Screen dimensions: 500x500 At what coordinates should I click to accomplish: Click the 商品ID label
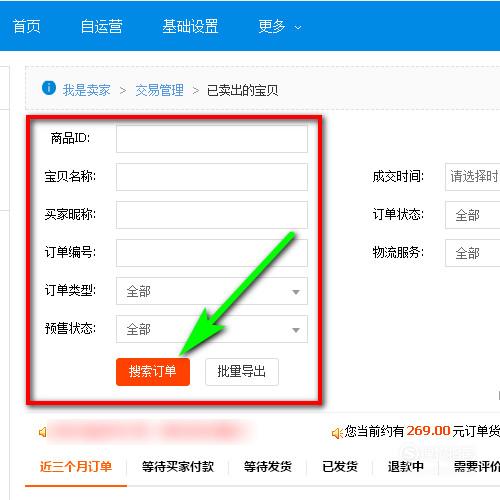[70, 138]
